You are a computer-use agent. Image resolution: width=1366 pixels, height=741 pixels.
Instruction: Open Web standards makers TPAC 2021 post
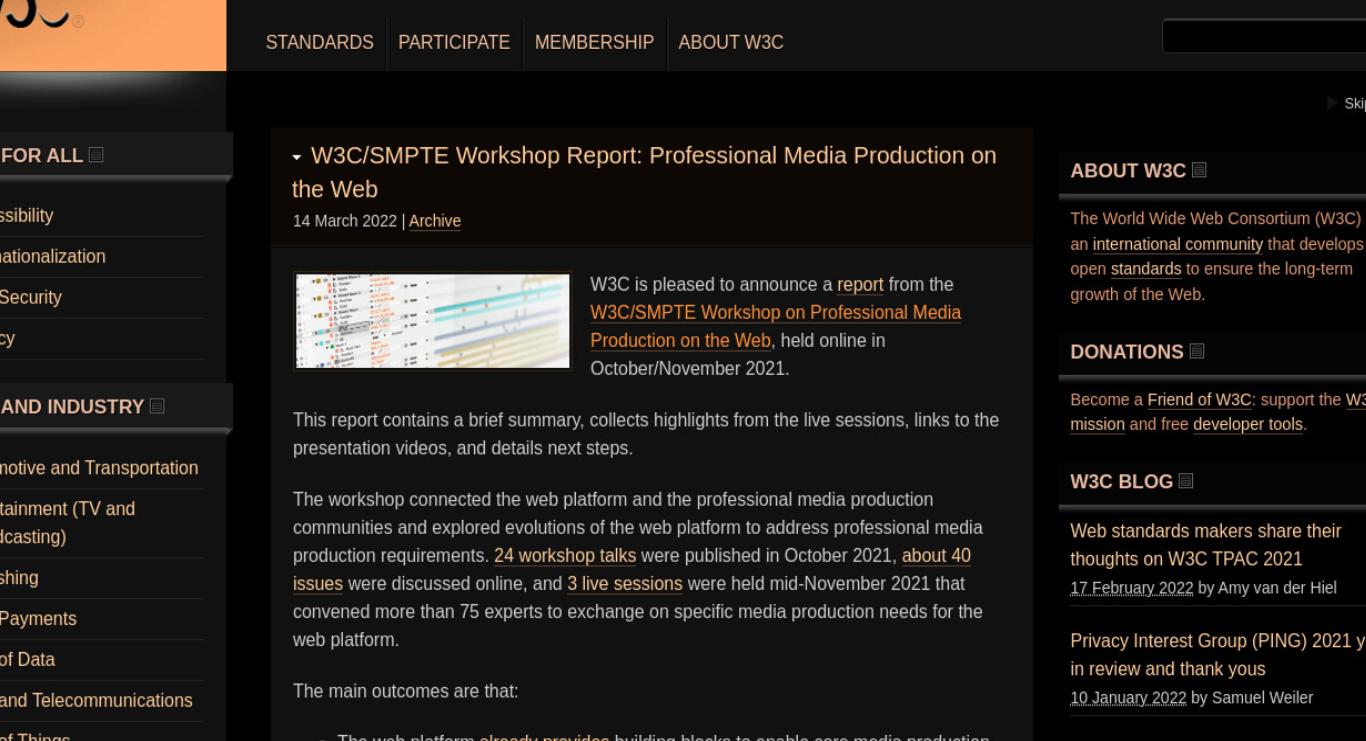point(1206,544)
